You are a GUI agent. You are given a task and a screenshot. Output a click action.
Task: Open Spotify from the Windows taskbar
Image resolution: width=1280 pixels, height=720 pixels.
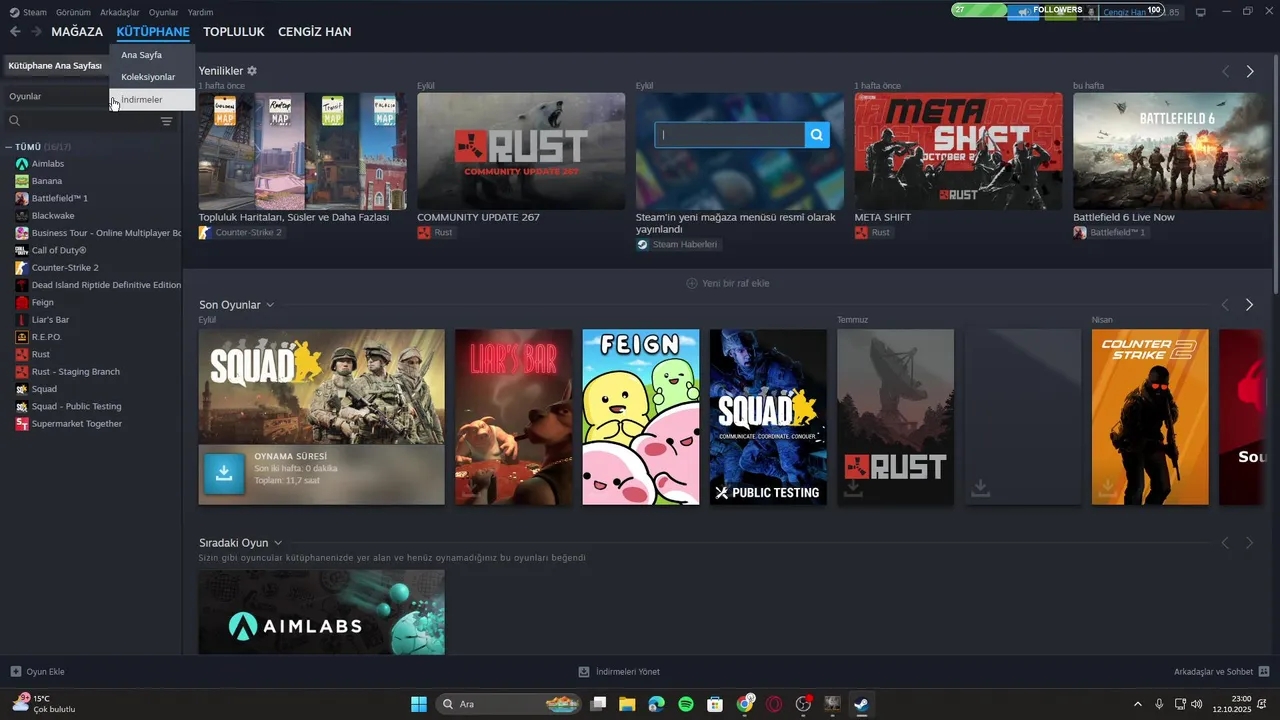click(x=686, y=704)
